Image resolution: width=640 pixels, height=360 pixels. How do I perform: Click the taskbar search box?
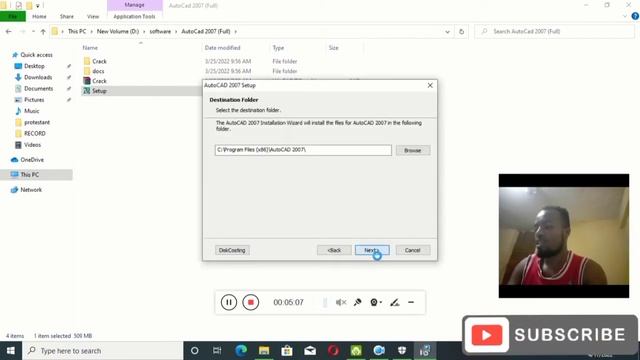(x=102, y=351)
